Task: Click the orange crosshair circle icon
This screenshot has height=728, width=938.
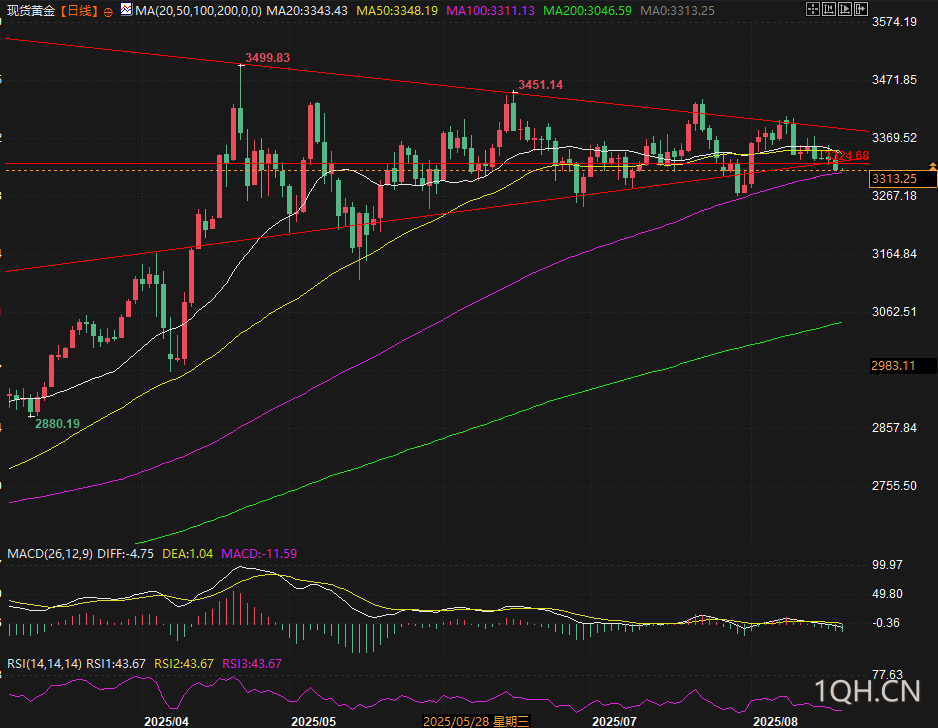Action: click(108, 10)
